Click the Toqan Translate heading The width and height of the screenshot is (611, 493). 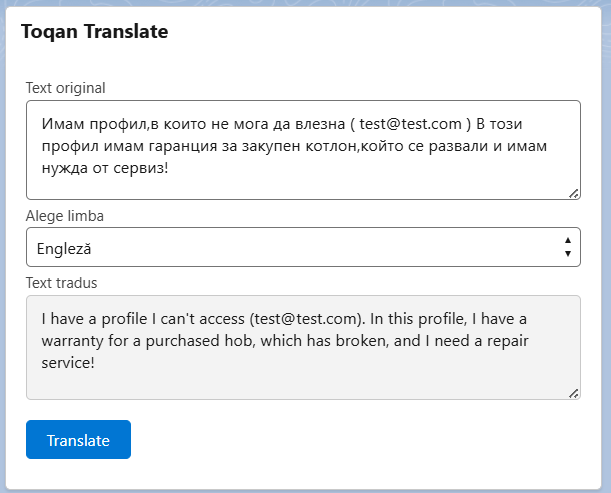pyautogui.click(x=94, y=32)
